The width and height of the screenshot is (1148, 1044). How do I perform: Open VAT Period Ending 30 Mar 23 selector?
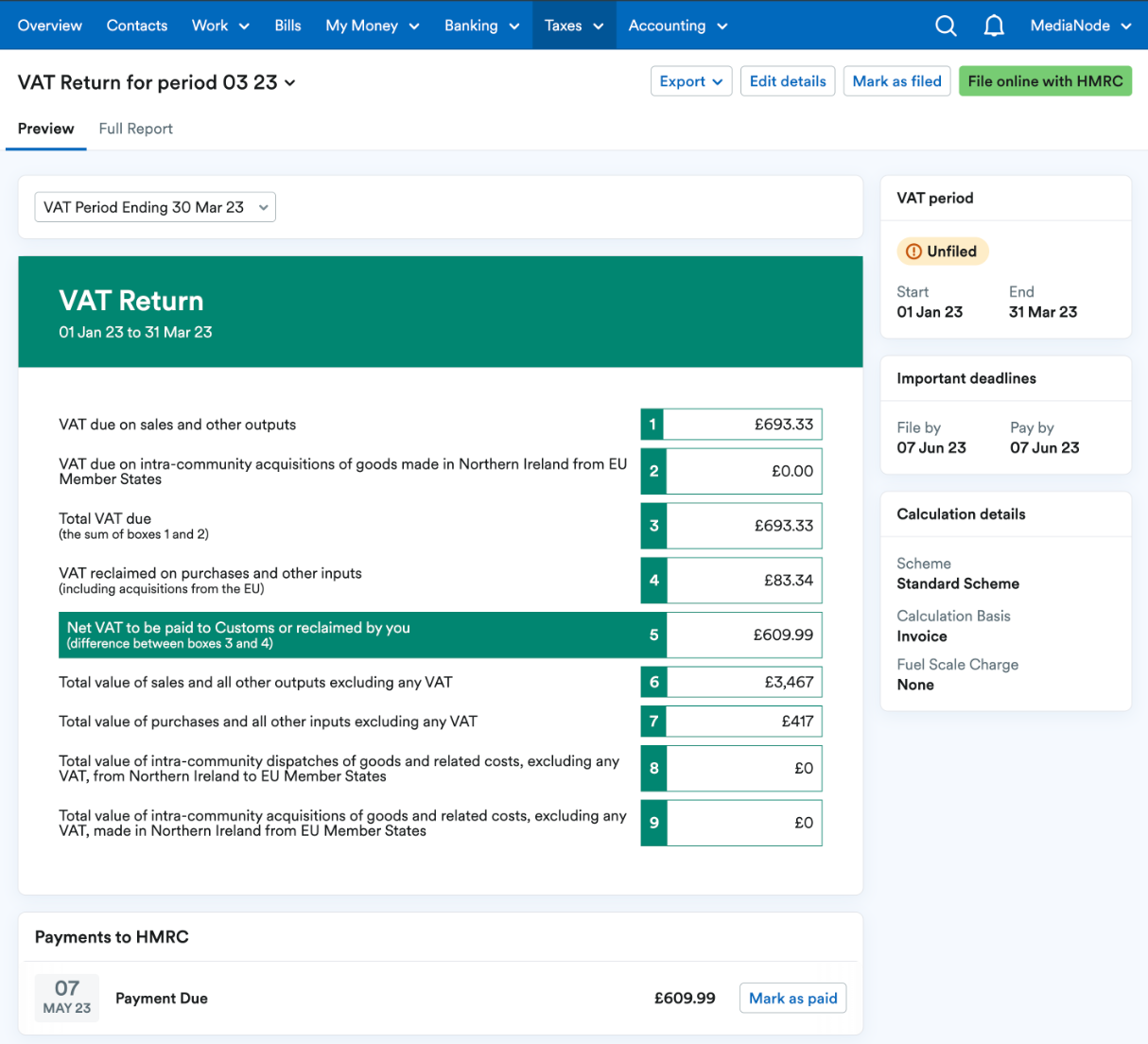[155, 207]
